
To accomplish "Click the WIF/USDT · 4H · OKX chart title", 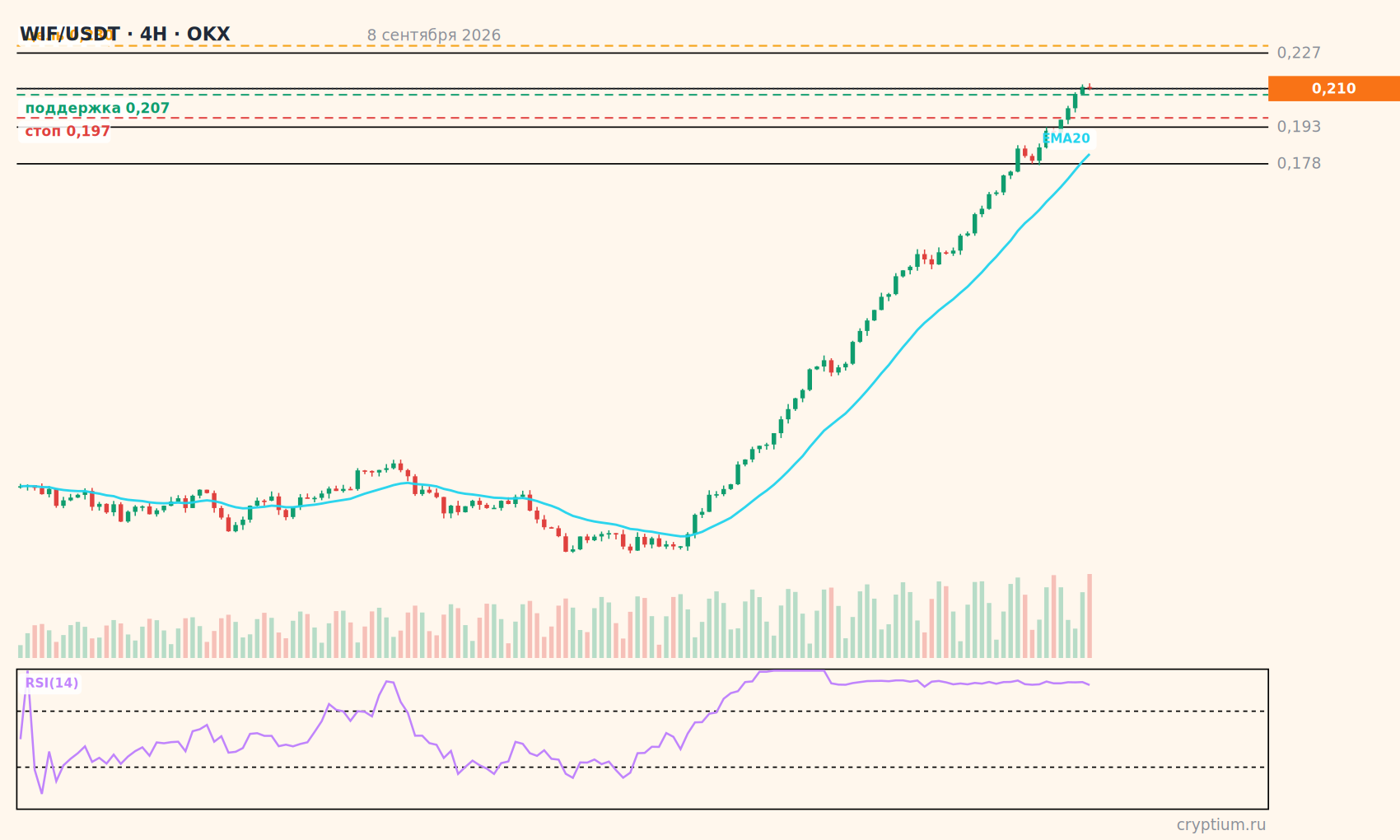I will point(125,35).
